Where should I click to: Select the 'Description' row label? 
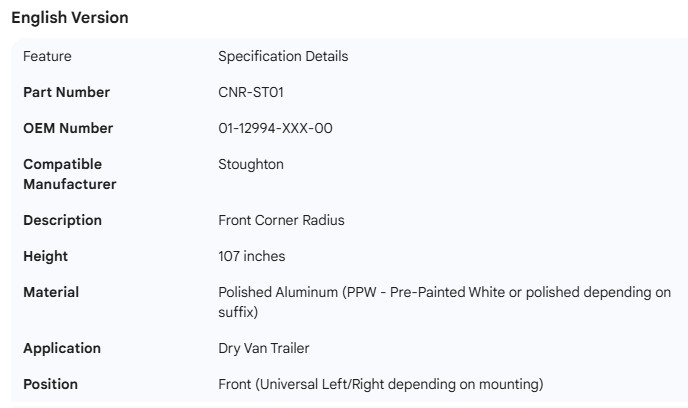coord(62,220)
